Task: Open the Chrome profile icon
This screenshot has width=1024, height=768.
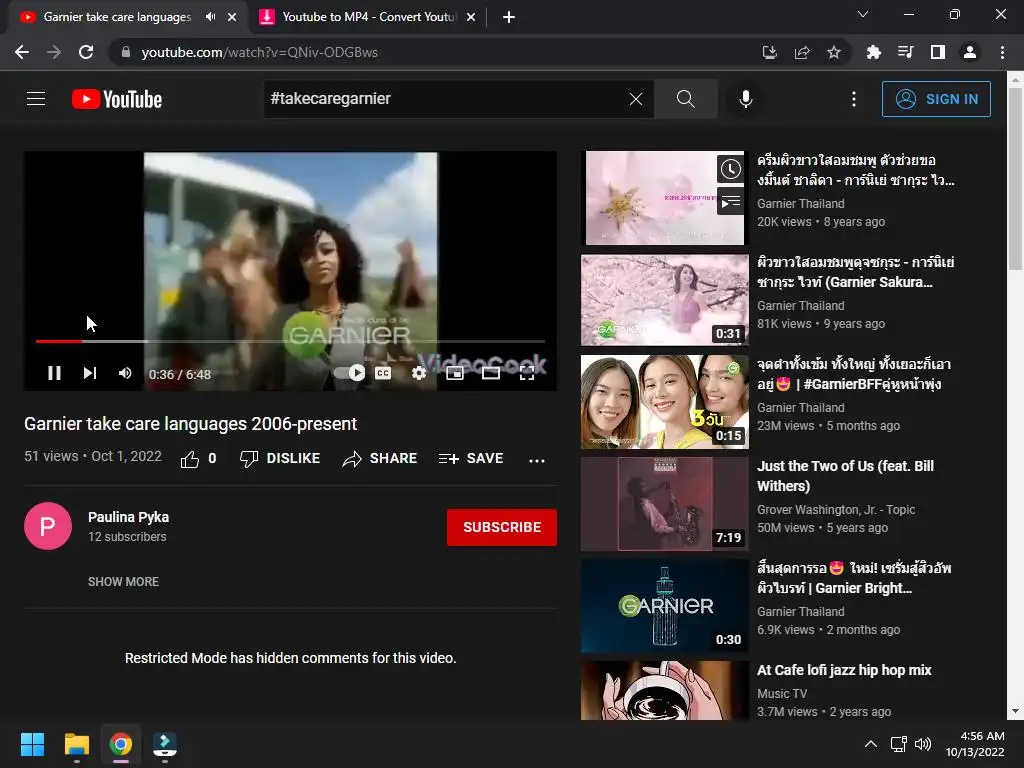Action: 970,52
